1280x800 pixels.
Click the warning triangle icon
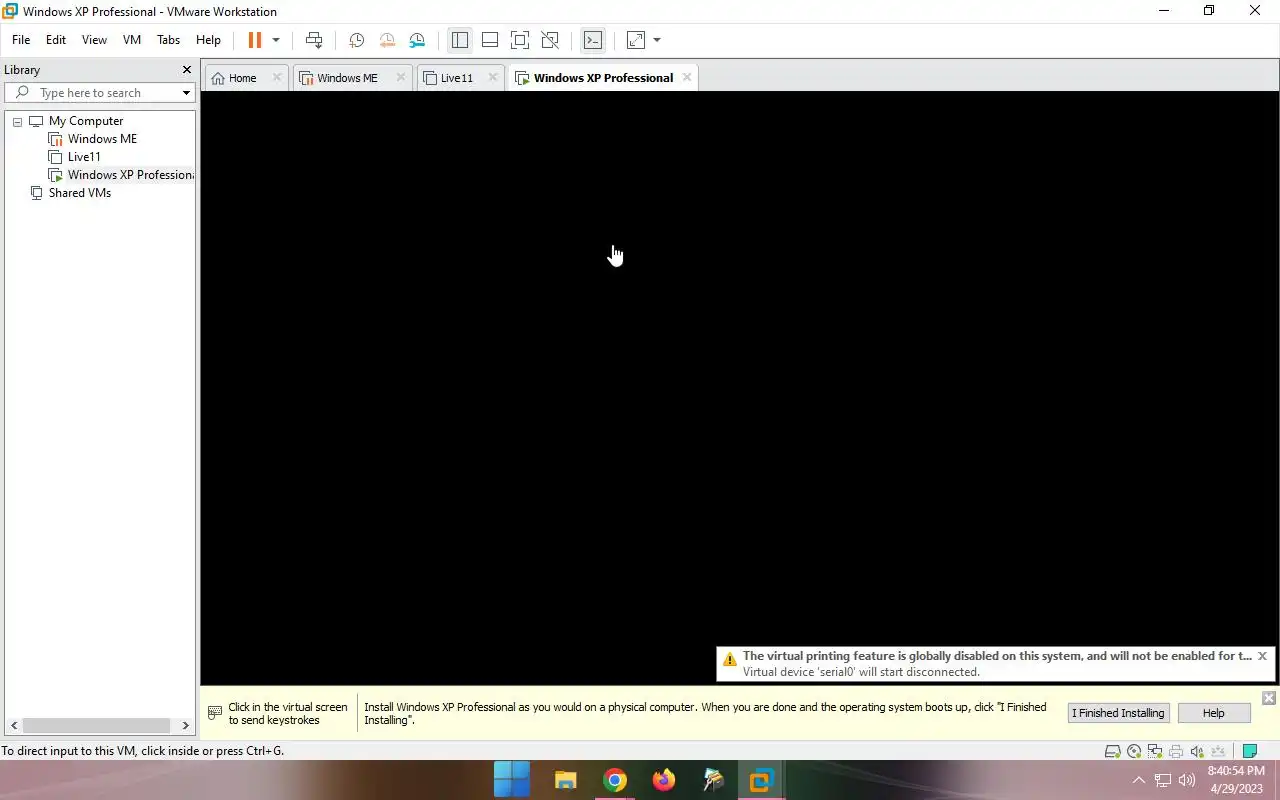[730, 659]
